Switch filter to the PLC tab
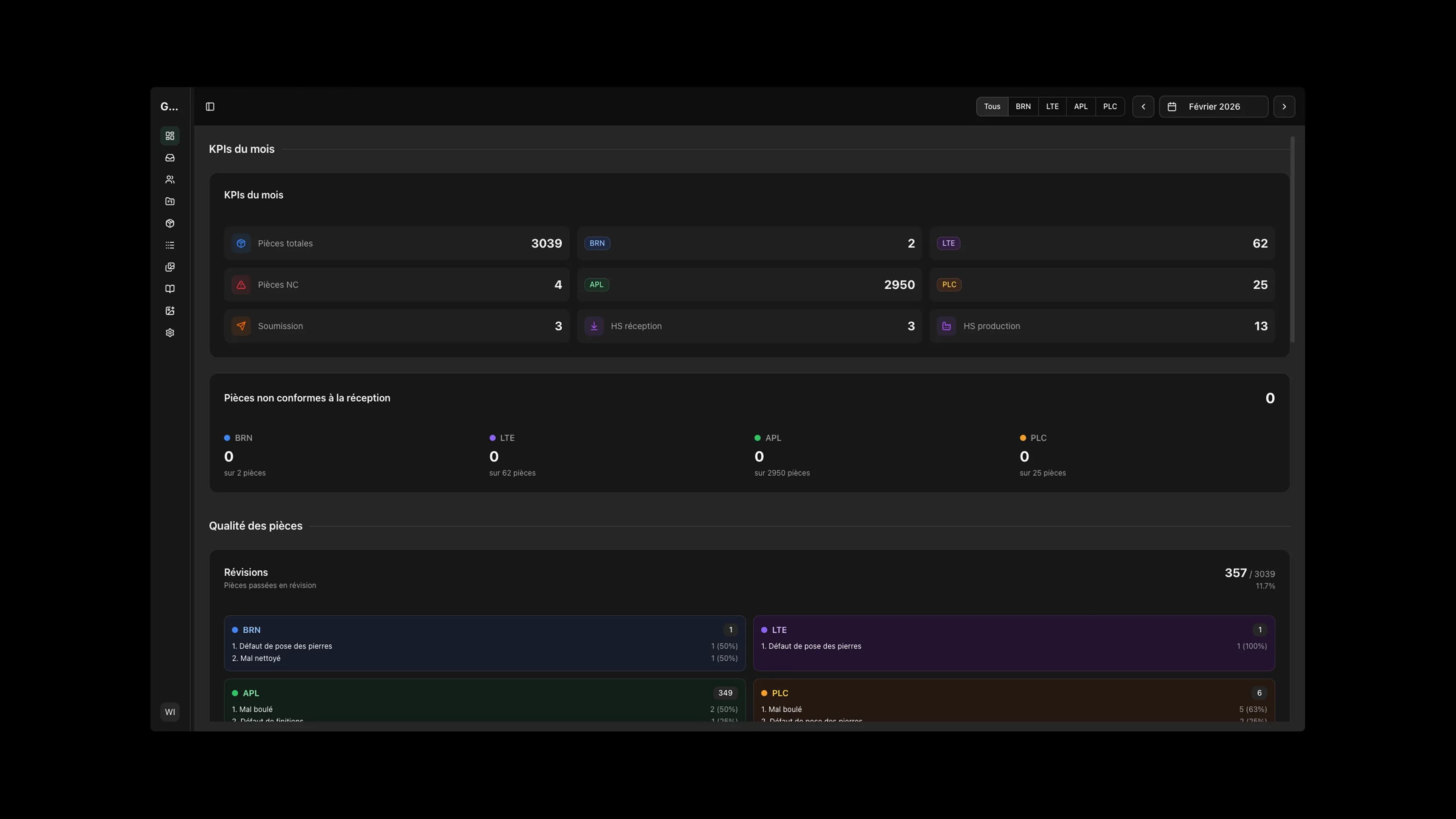This screenshot has width=1456, height=819. coord(1109,107)
